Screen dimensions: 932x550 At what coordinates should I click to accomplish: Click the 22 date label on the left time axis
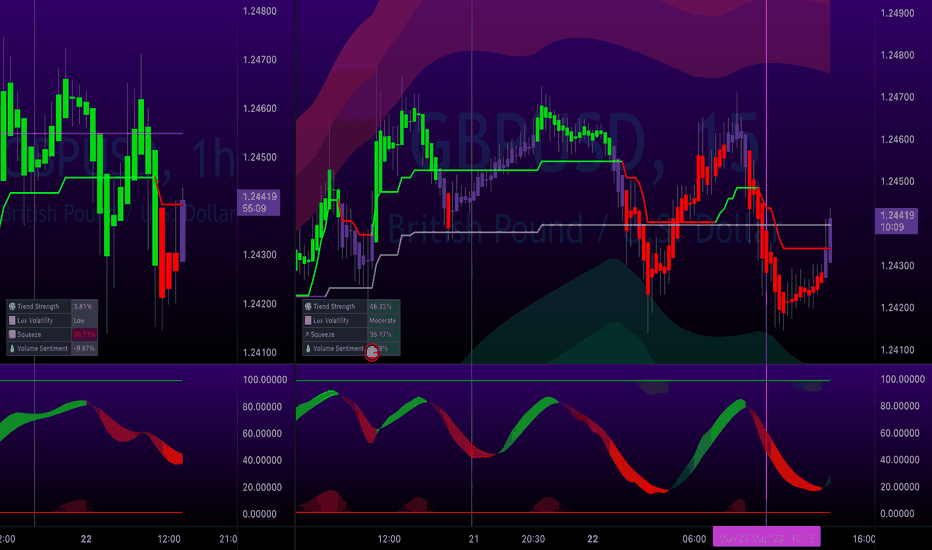tap(86, 539)
